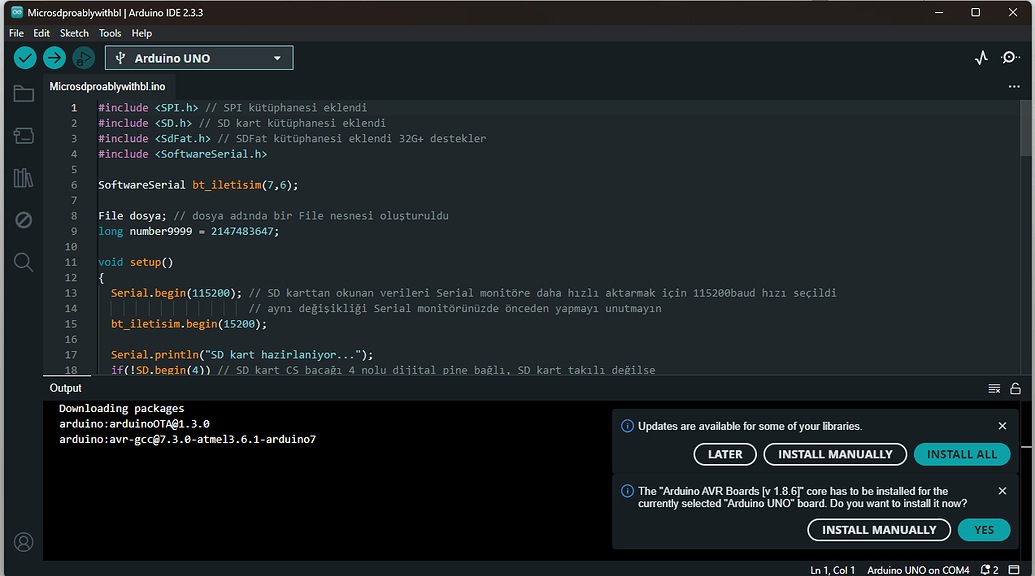Click YES to install the AVR core
This screenshot has width=1035, height=576.
984,529
